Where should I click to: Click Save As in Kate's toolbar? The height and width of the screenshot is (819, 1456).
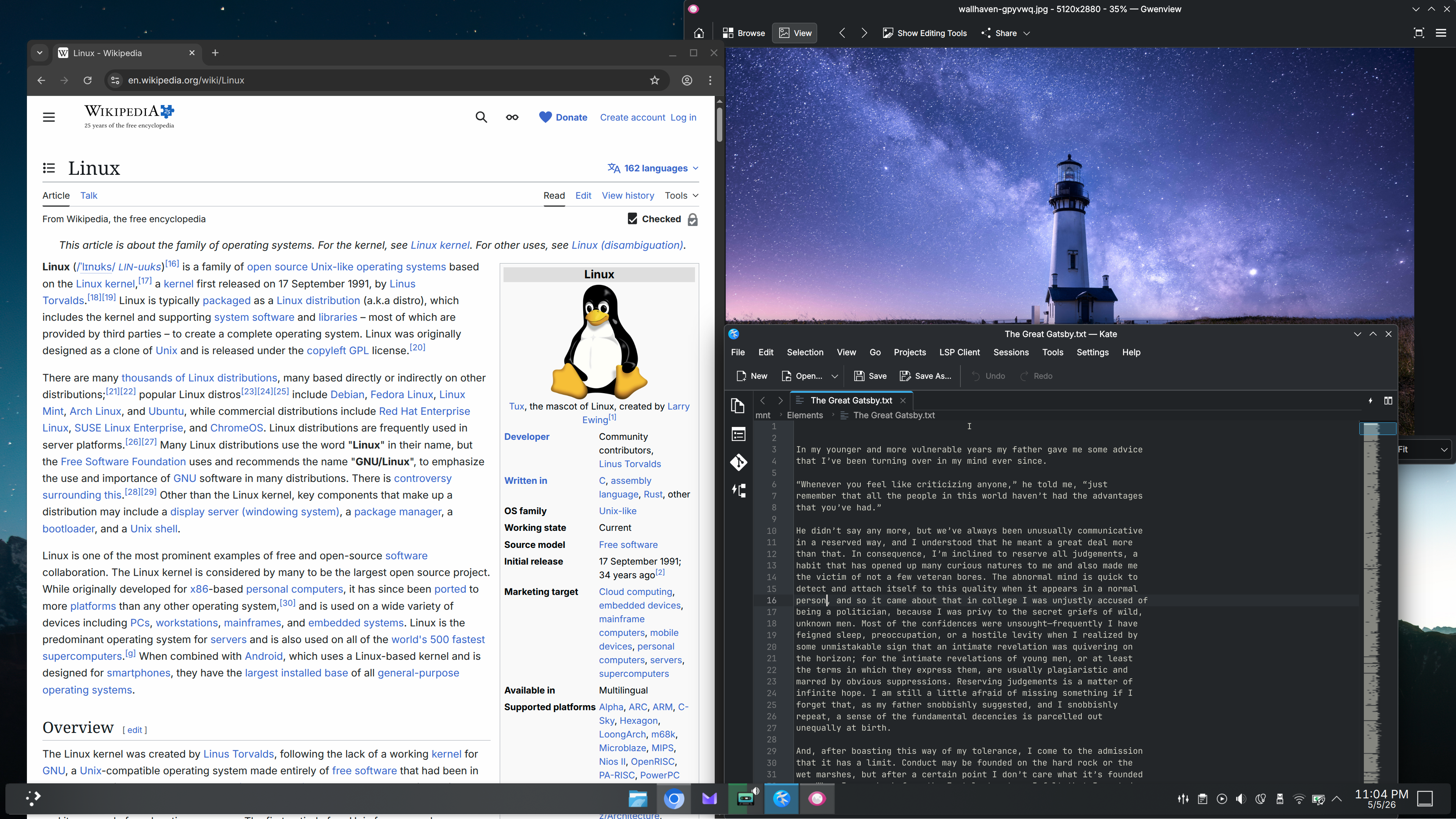coord(925,377)
